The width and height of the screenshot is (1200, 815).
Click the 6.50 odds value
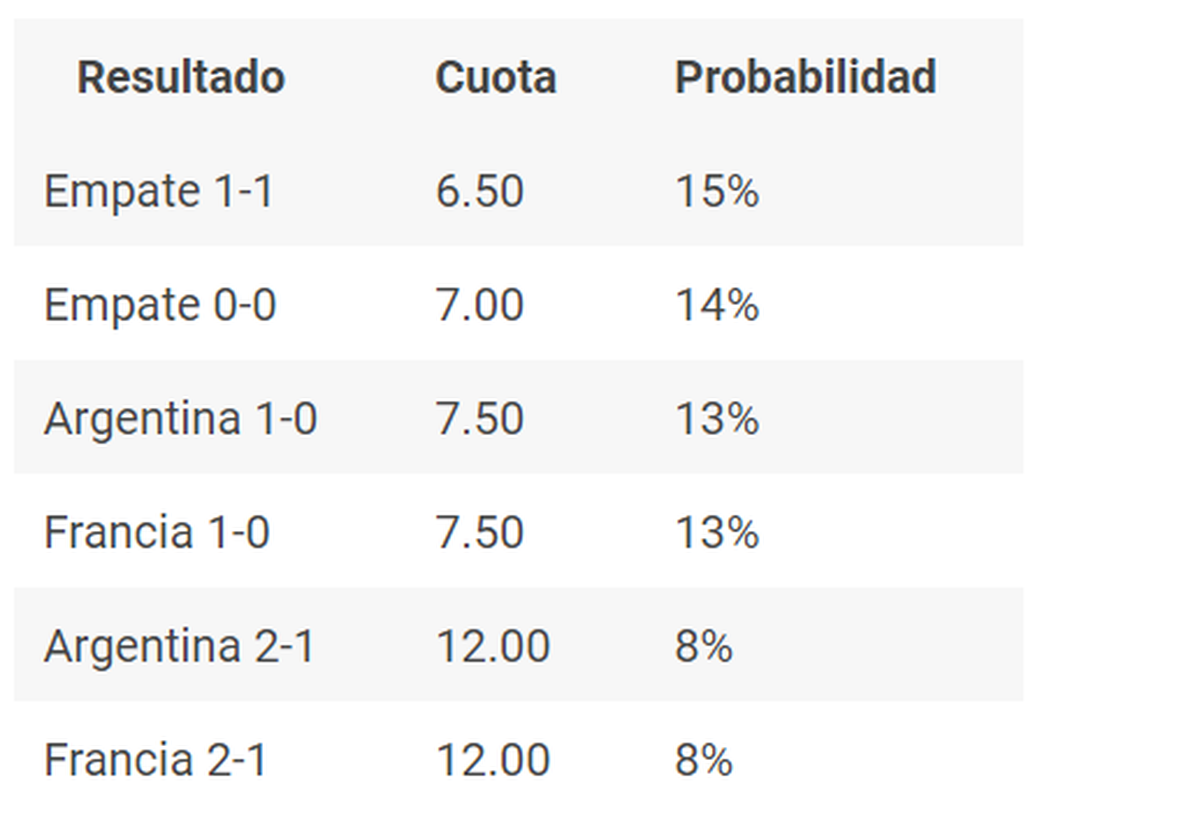coord(479,190)
